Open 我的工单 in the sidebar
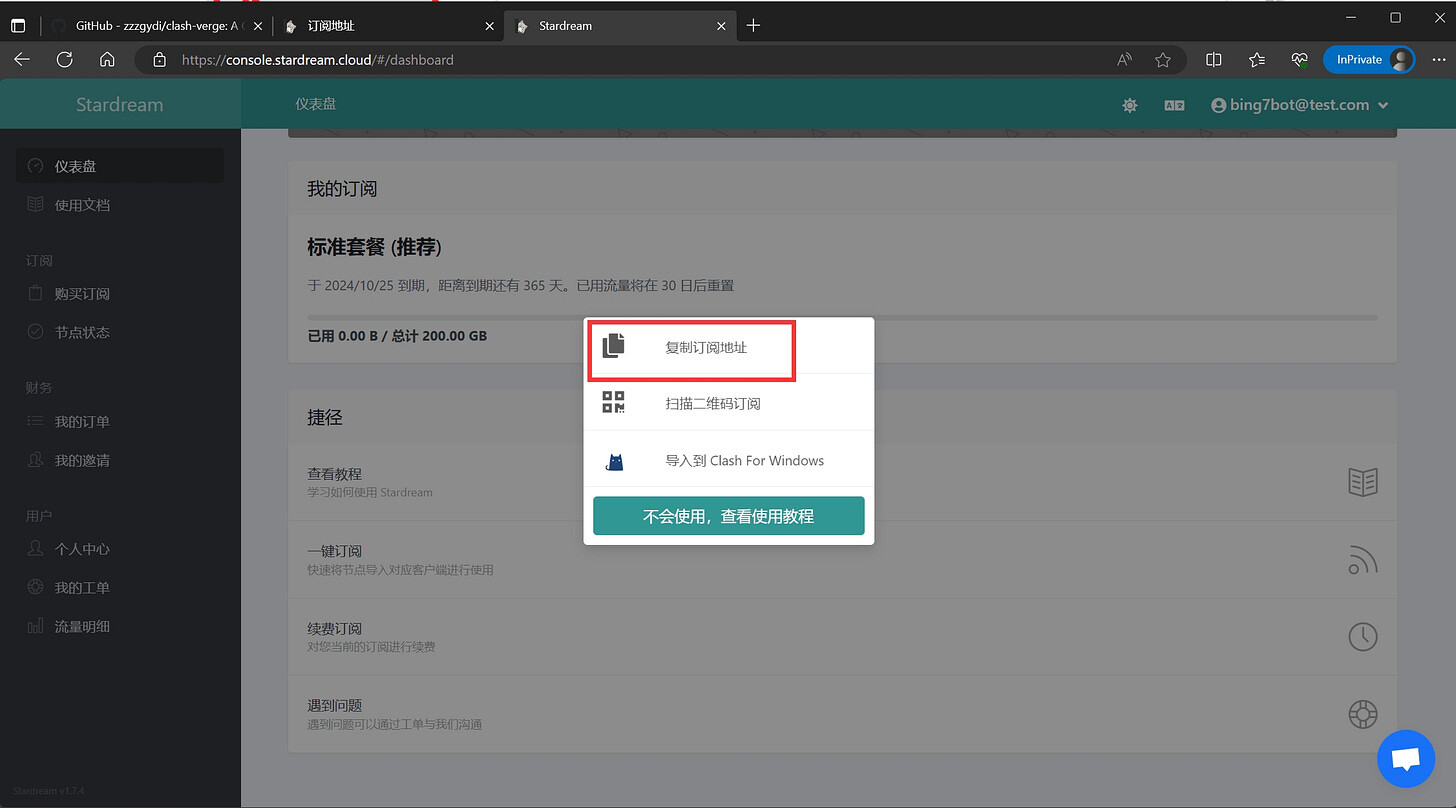 [120, 588]
